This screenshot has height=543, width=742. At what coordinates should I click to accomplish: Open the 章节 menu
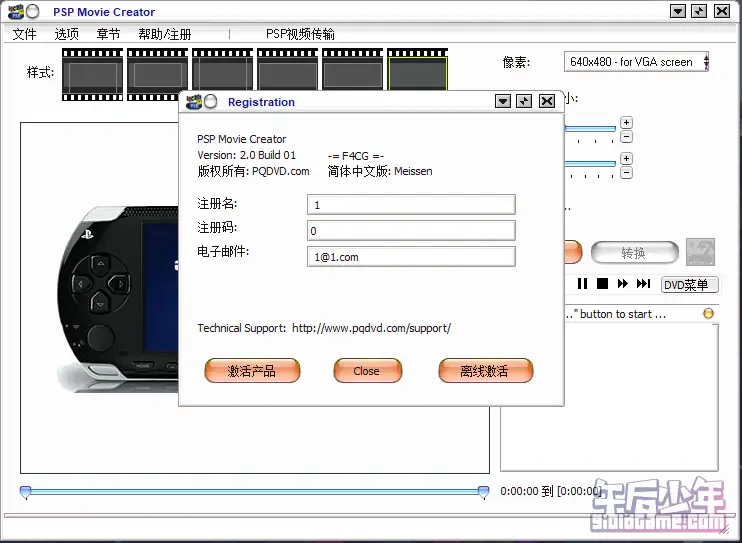tap(108, 34)
